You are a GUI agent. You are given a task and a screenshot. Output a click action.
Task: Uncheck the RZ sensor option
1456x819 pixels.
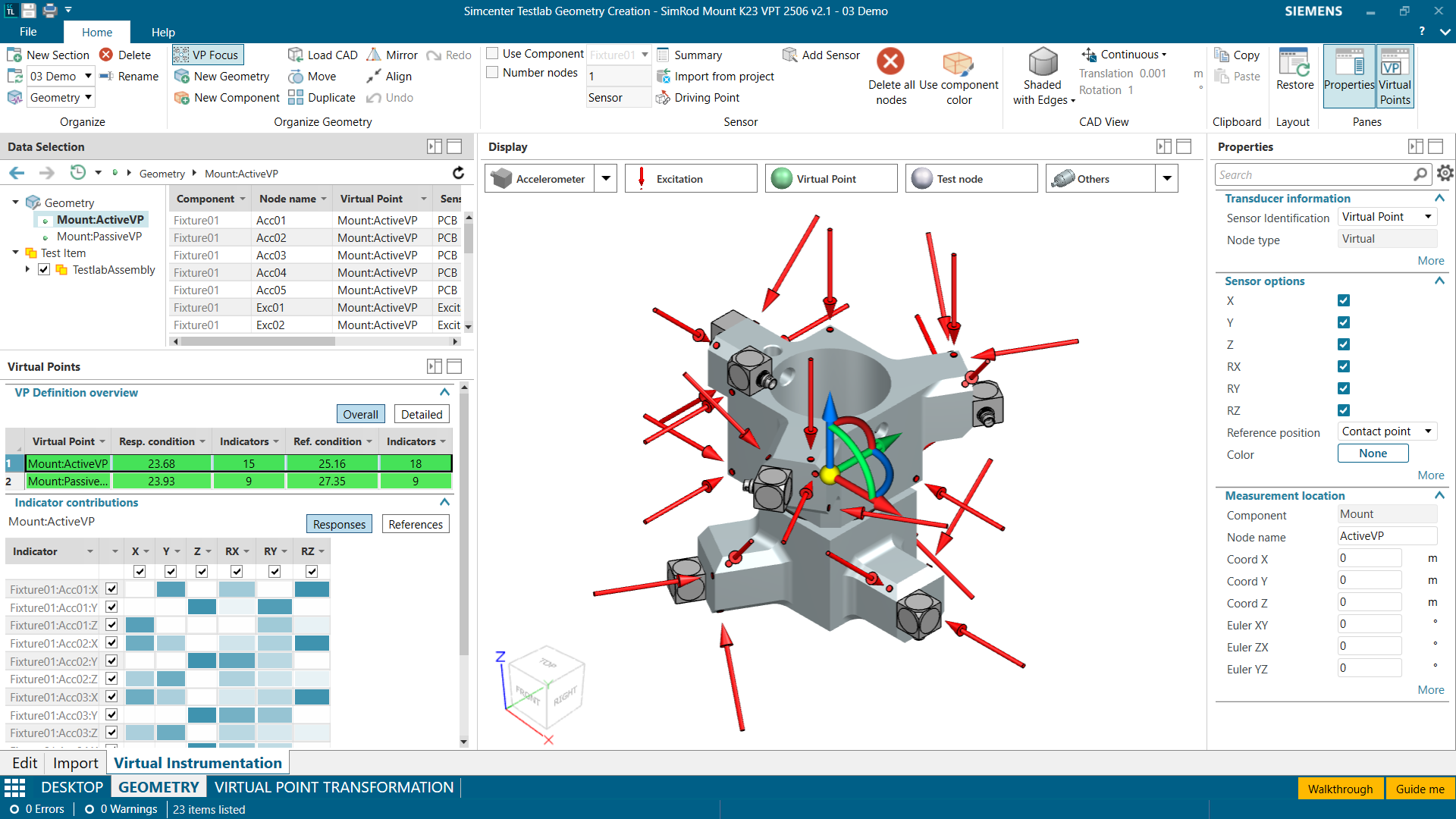click(1344, 410)
